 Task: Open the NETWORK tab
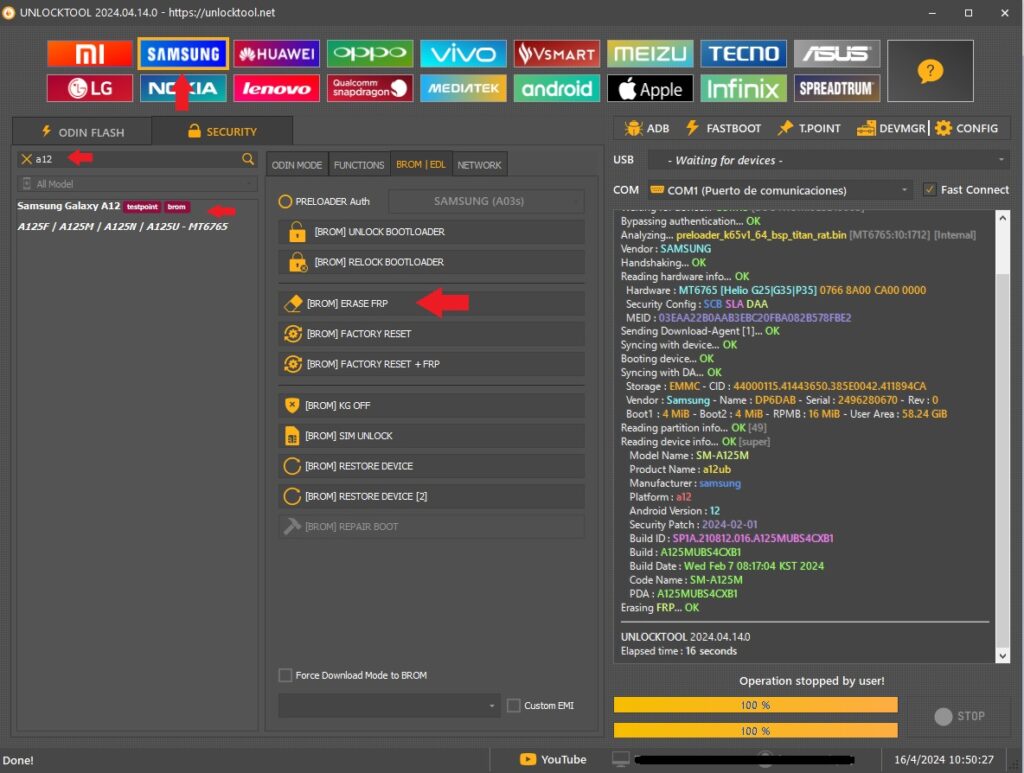point(479,165)
